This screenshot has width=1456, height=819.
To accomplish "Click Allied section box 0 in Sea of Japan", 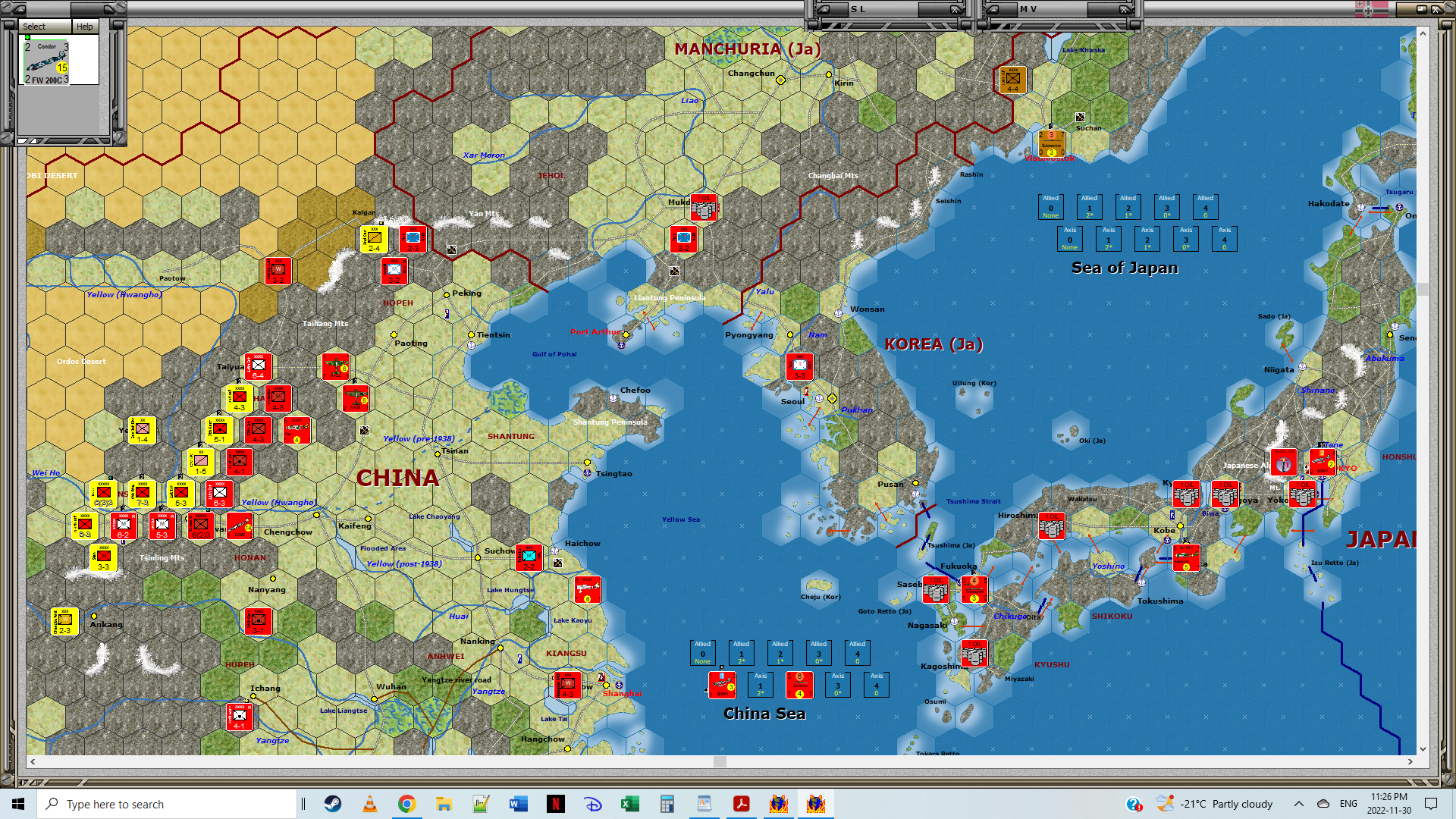I will click(x=1050, y=207).
